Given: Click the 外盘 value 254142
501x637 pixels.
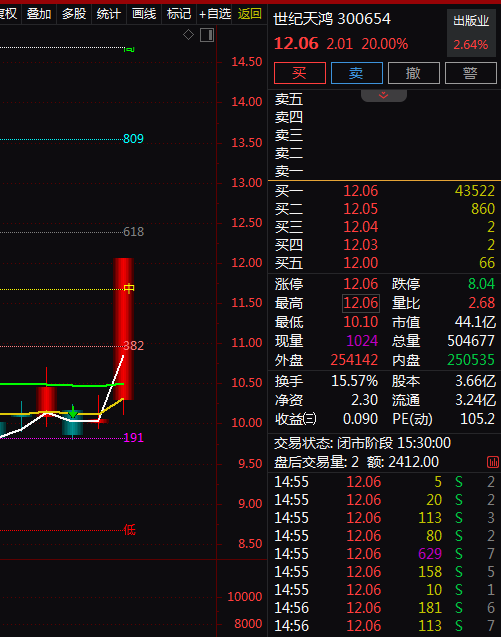Looking at the screenshot, I should (x=354, y=360).
